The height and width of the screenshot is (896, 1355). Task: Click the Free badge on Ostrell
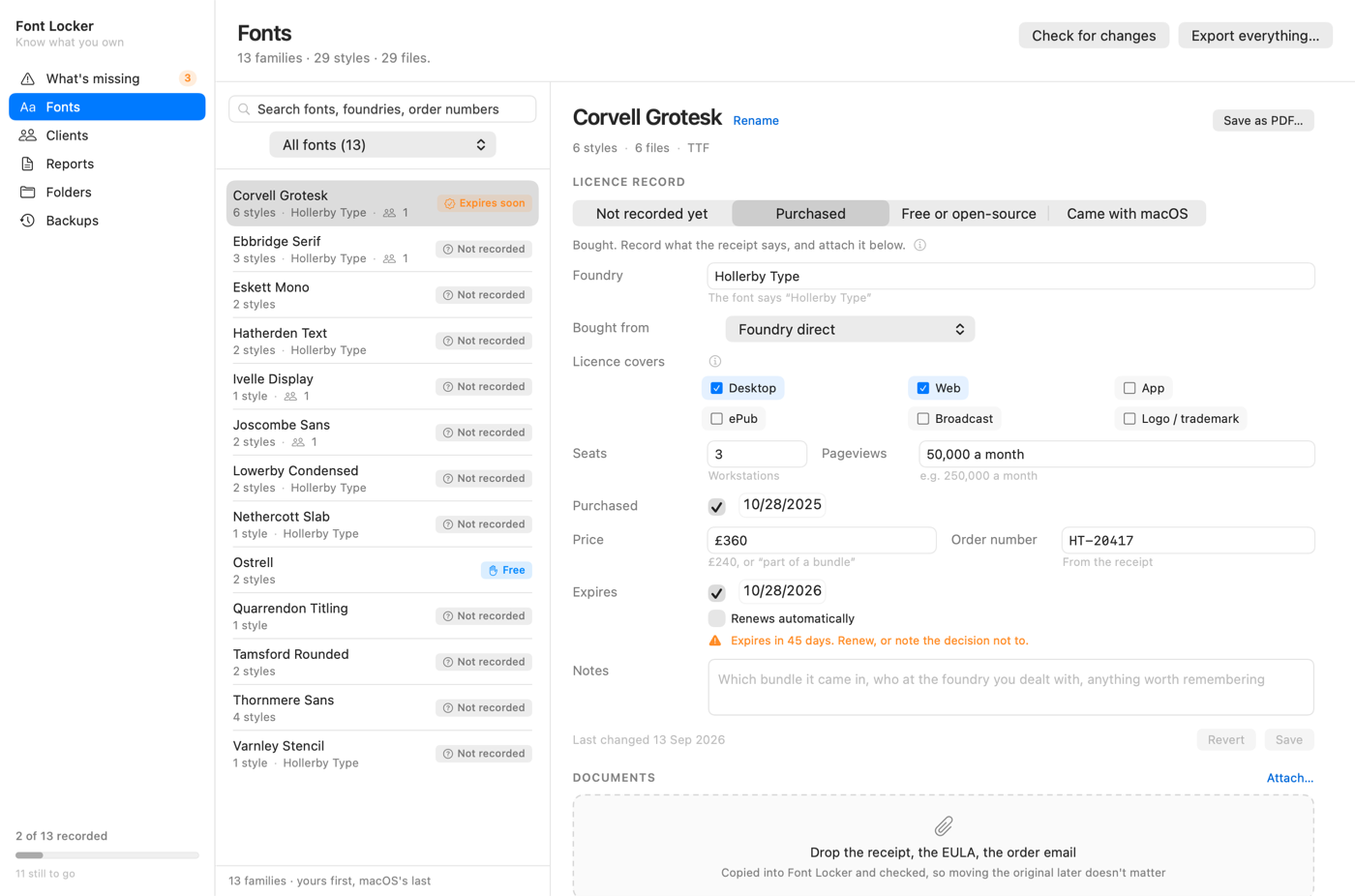click(506, 570)
